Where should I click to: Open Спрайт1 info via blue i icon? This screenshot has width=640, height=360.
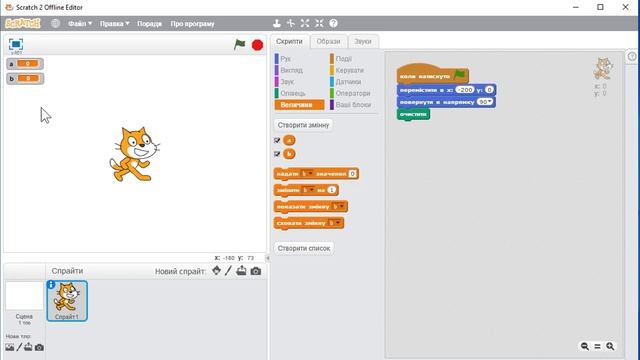pyautogui.click(x=51, y=284)
